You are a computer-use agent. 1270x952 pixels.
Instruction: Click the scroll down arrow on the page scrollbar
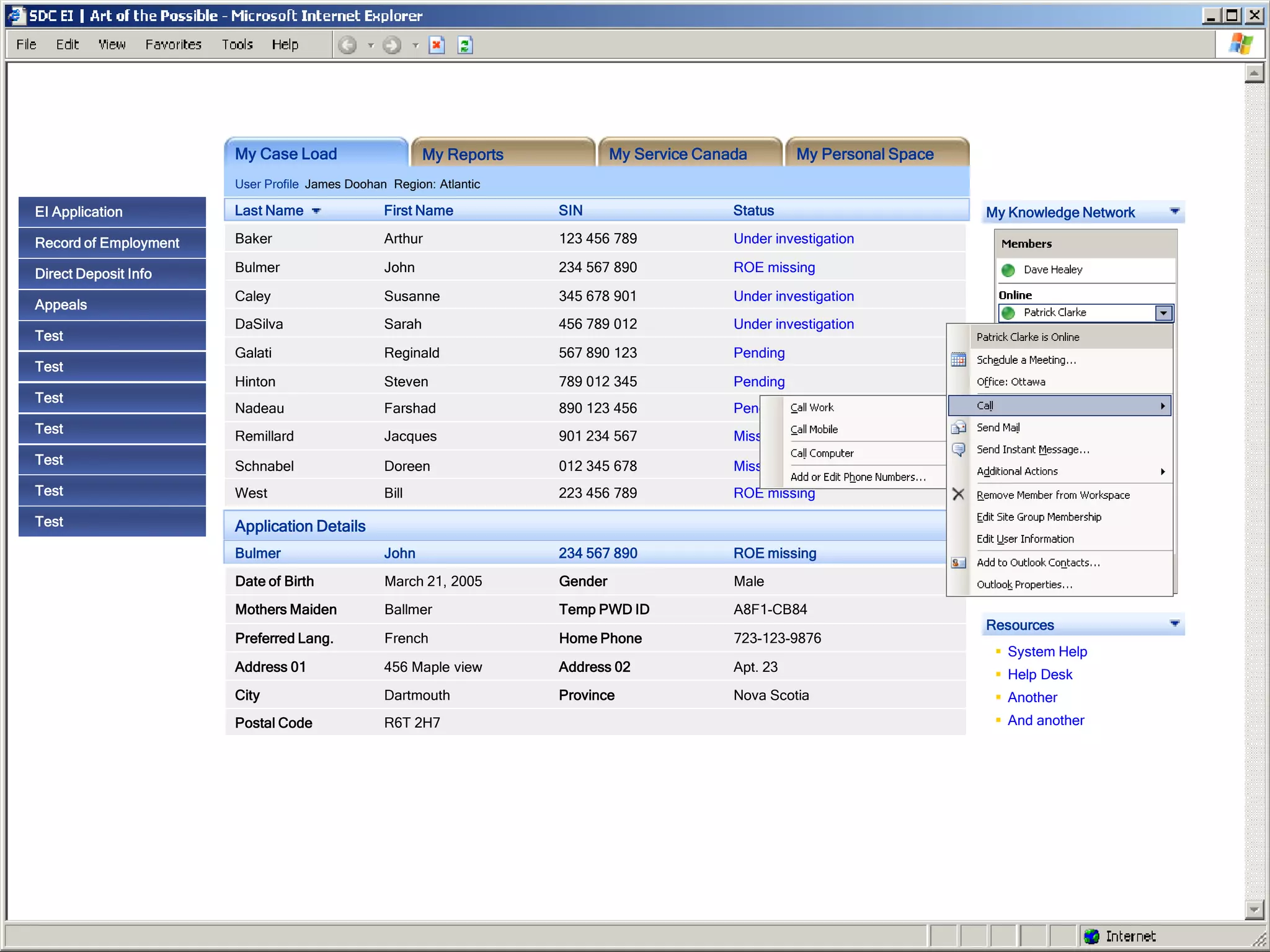click(1254, 910)
